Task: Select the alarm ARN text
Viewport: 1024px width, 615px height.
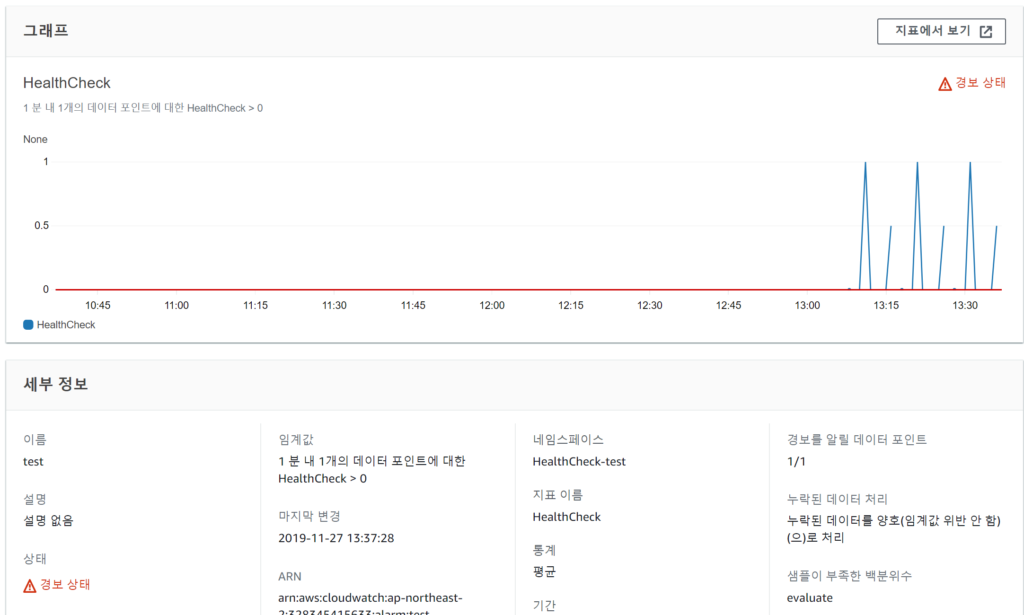Action: pos(368,598)
